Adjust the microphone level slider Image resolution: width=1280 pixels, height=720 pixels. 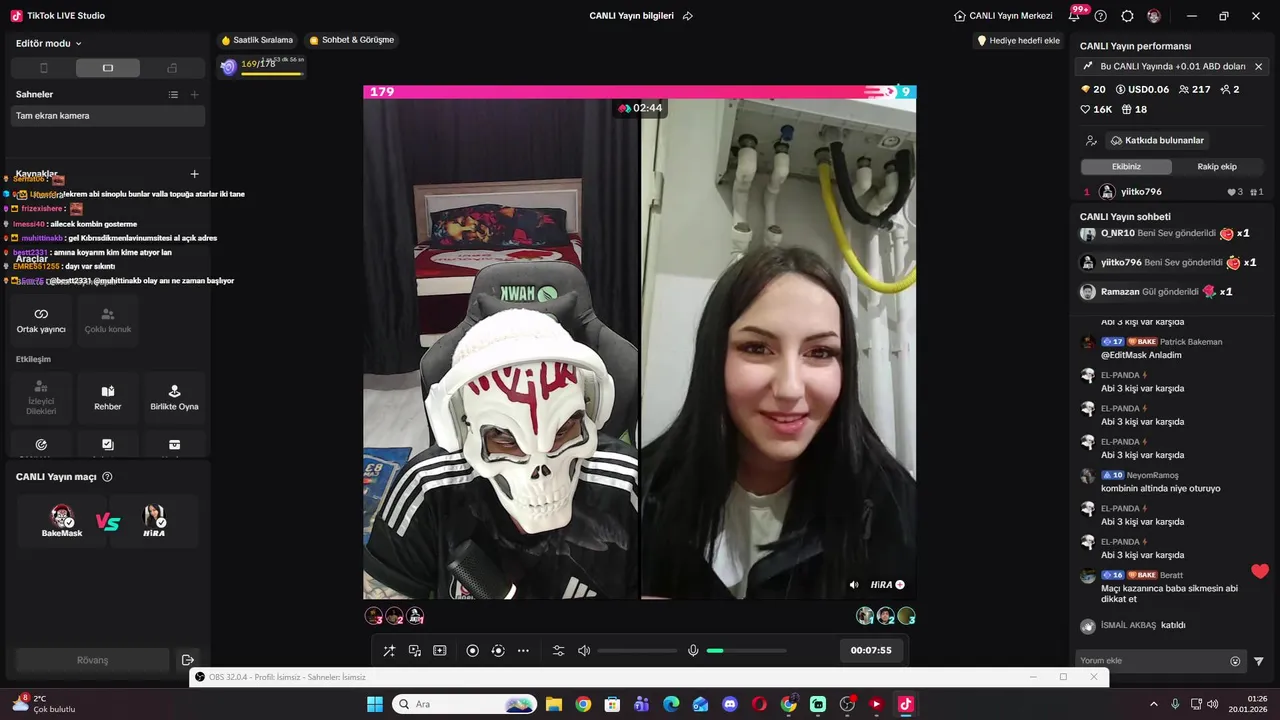746,651
